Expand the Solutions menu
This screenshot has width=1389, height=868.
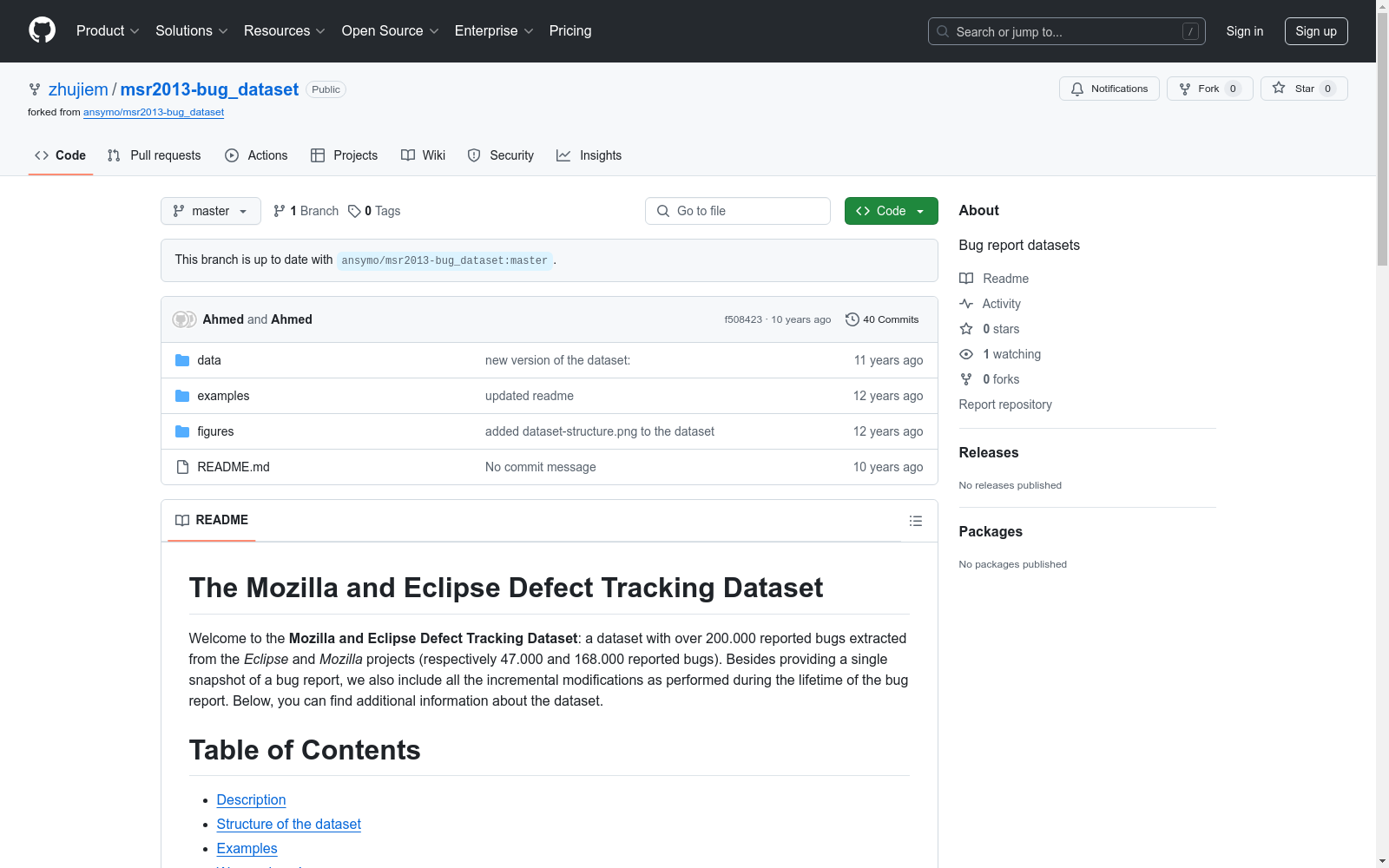point(192,31)
